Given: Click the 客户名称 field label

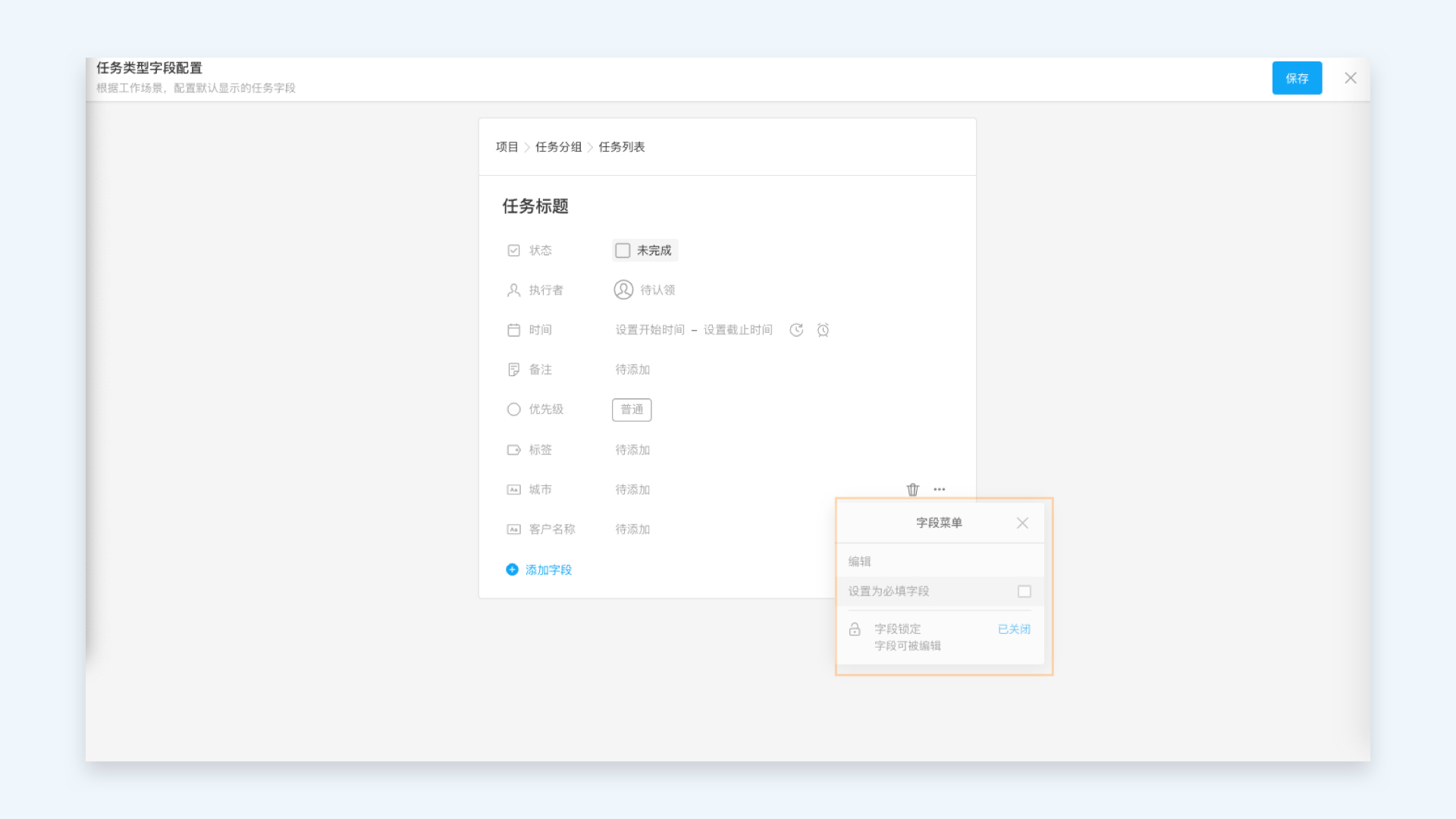Looking at the screenshot, I should (x=551, y=529).
